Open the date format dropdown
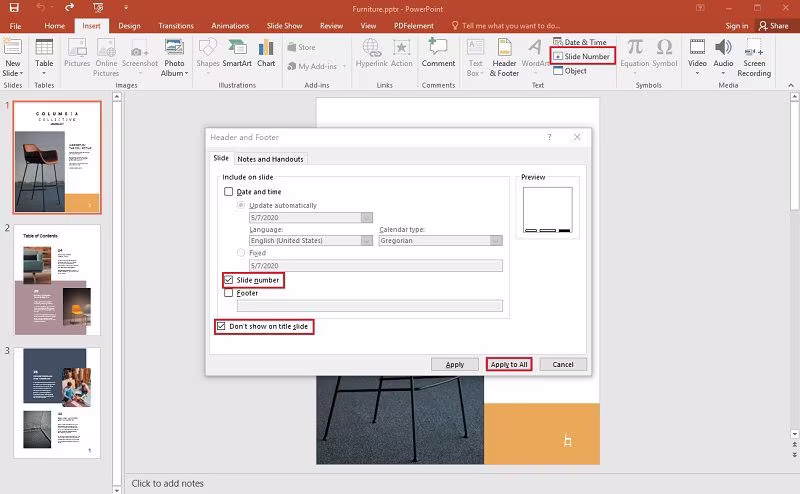The height and width of the screenshot is (494, 800). 366,217
